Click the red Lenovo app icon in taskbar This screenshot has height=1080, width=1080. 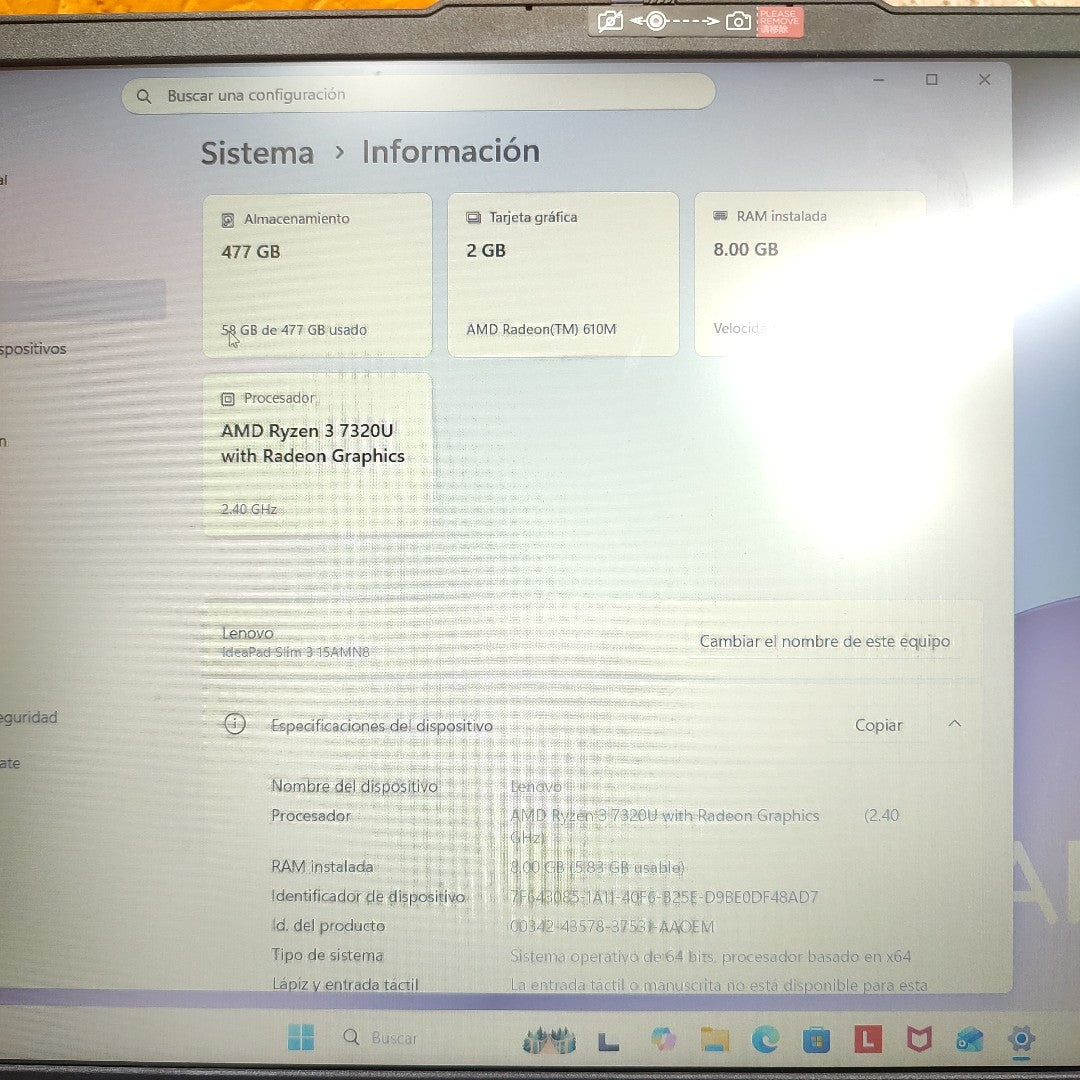click(x=868, y=1040)
